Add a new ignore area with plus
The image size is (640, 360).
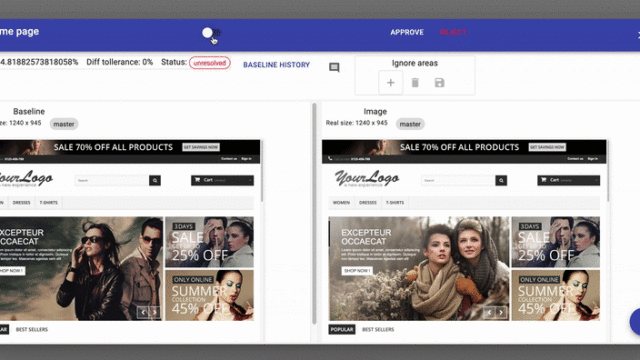click(x=391, y=82)
